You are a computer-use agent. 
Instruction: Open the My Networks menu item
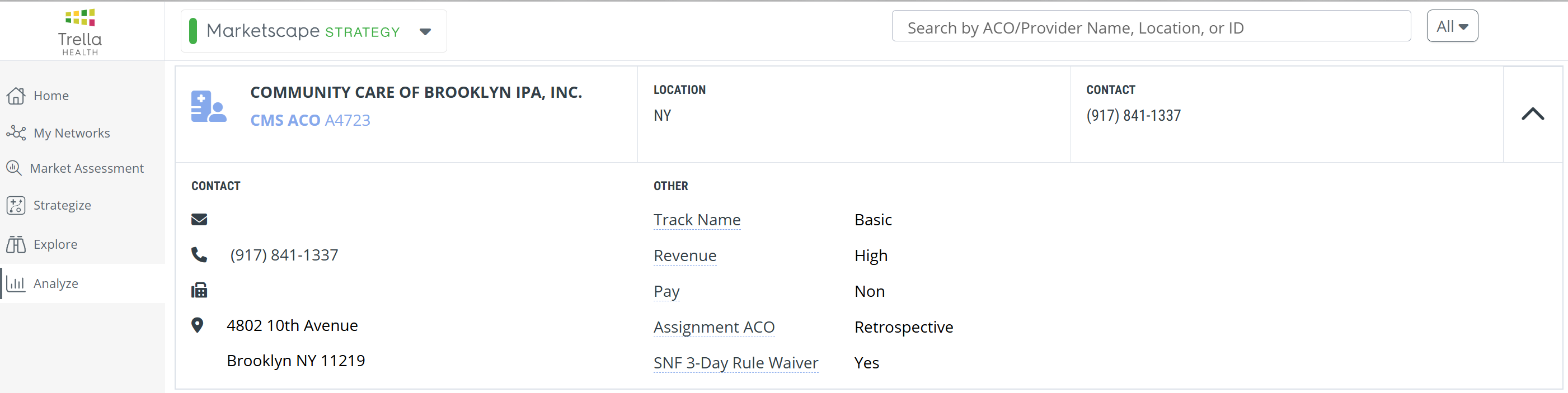72,133
